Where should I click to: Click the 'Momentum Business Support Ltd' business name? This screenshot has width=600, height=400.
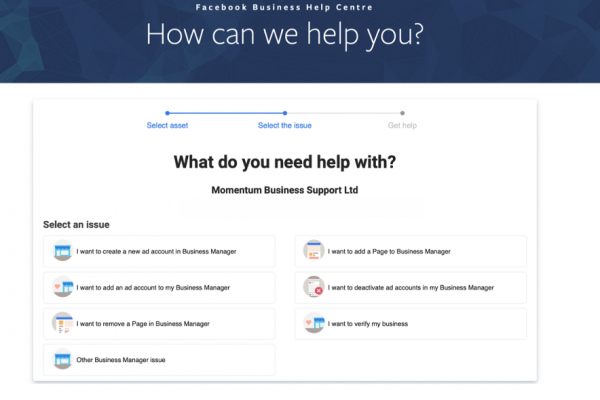285,190
